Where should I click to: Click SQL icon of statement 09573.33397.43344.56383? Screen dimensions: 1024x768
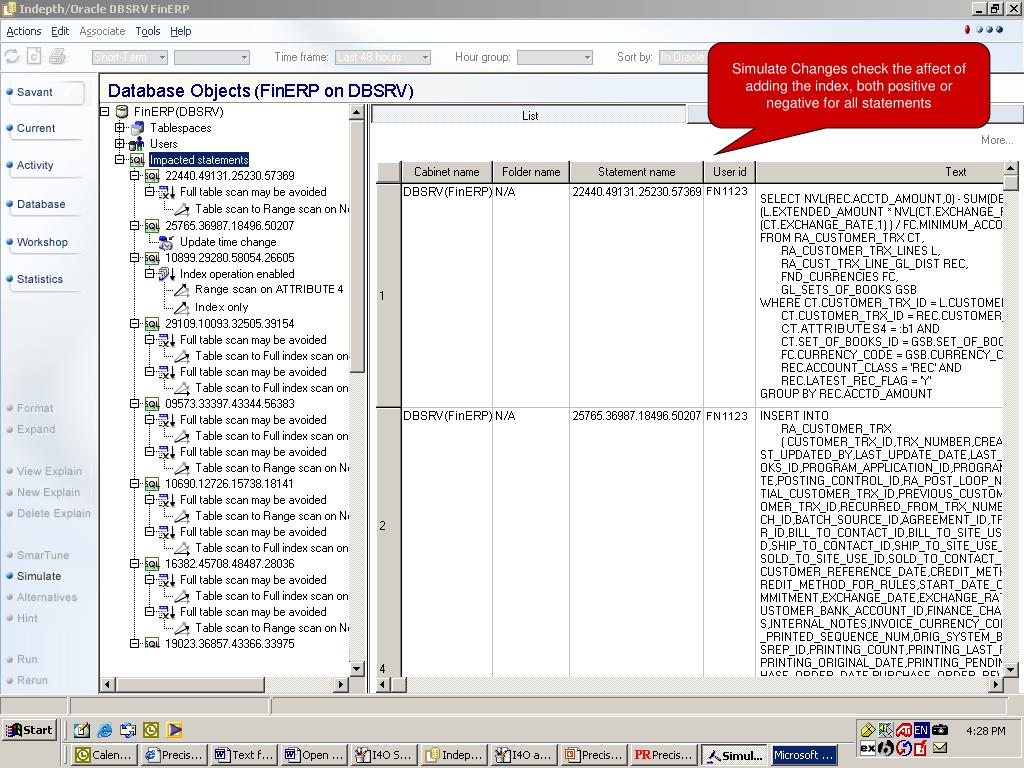point(152,404)
